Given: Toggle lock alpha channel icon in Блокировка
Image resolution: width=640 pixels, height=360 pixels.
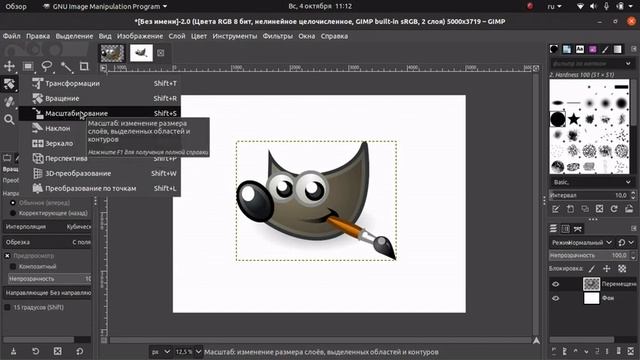Looking at the screenshot, I should tap(622, 268).
